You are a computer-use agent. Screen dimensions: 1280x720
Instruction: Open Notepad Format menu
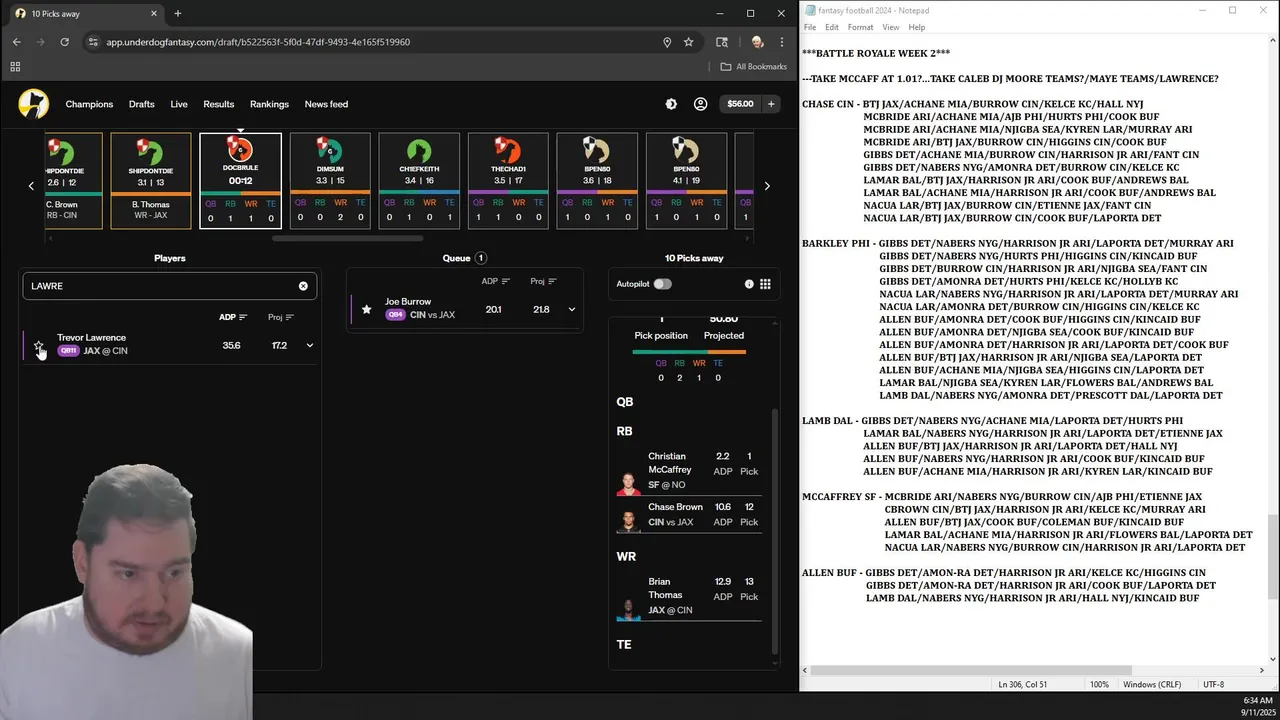(860, 27)
